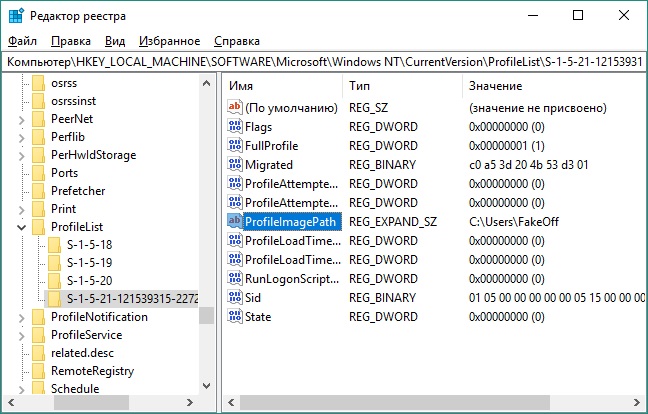Viewport: 648px width, 414px height.
Task: Click the Migrated binary value icon
Action: pyautogui.click(x=235, y=165)
